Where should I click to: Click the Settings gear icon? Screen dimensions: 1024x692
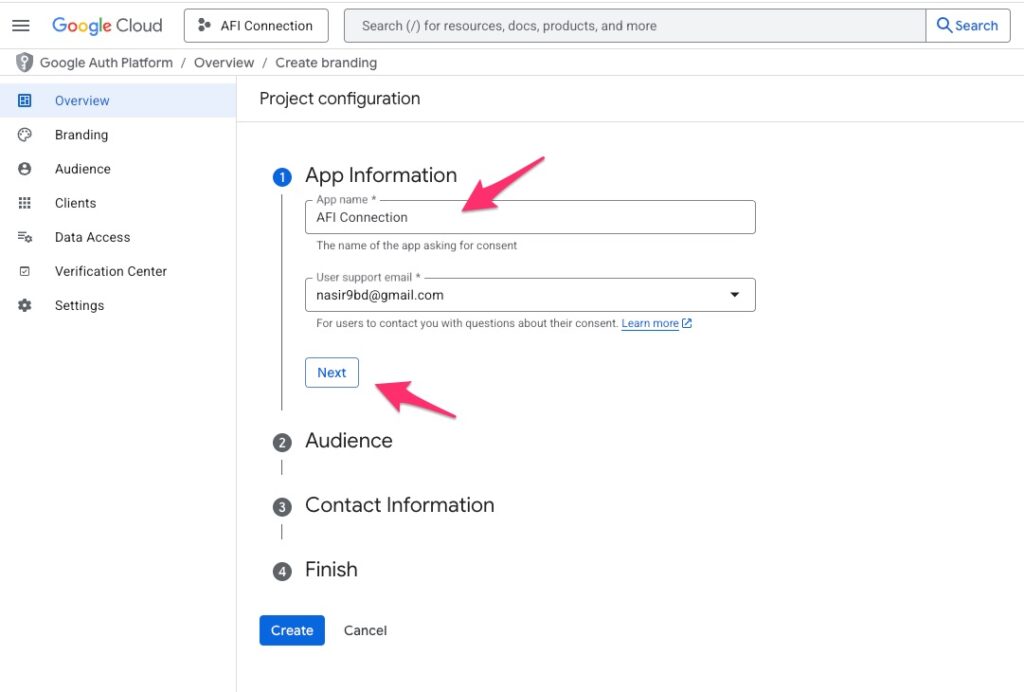[25, 305]
